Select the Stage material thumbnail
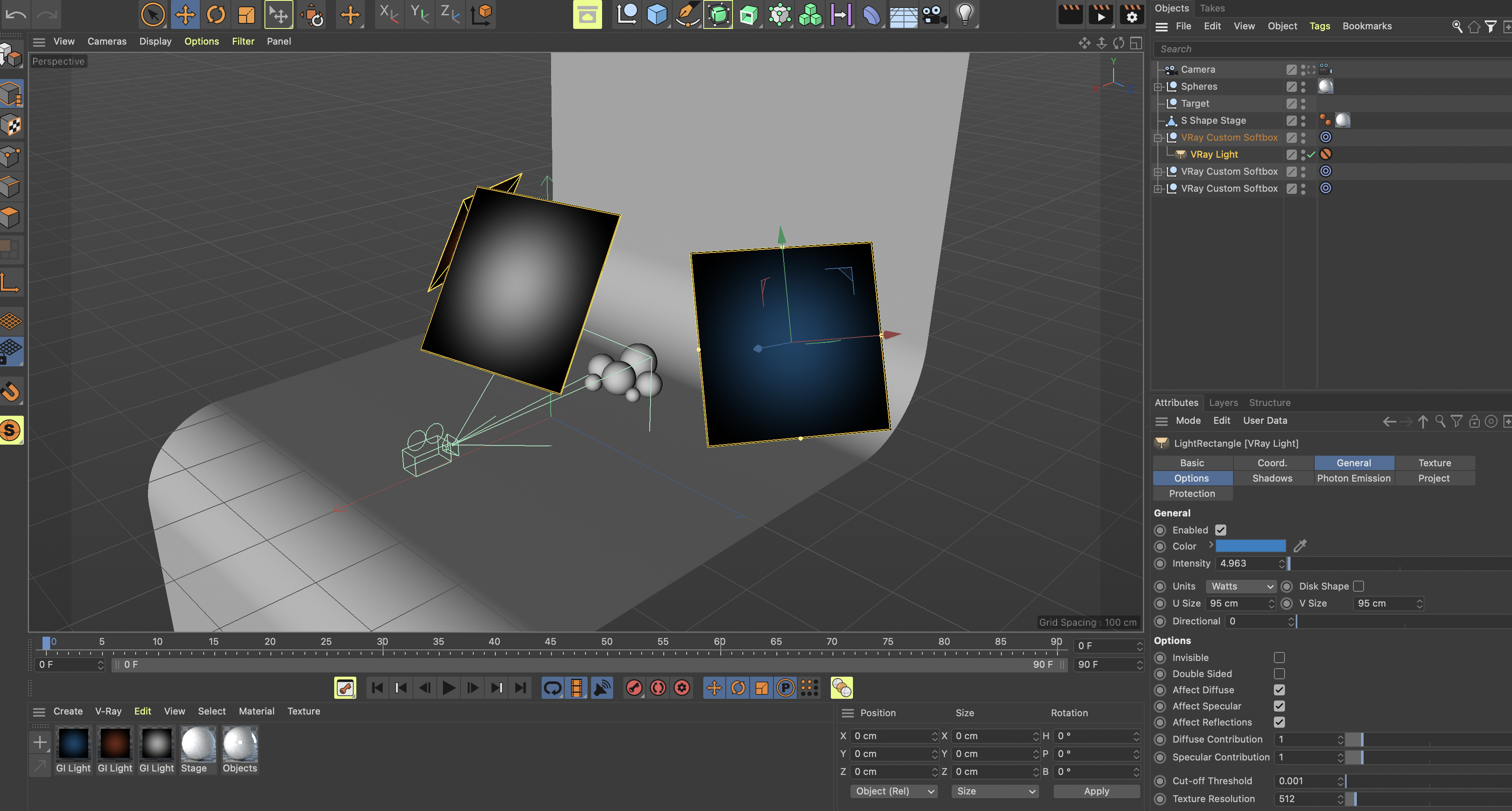Image resolution: width=1512 pixels, height=811 pixels. [198, 744]
